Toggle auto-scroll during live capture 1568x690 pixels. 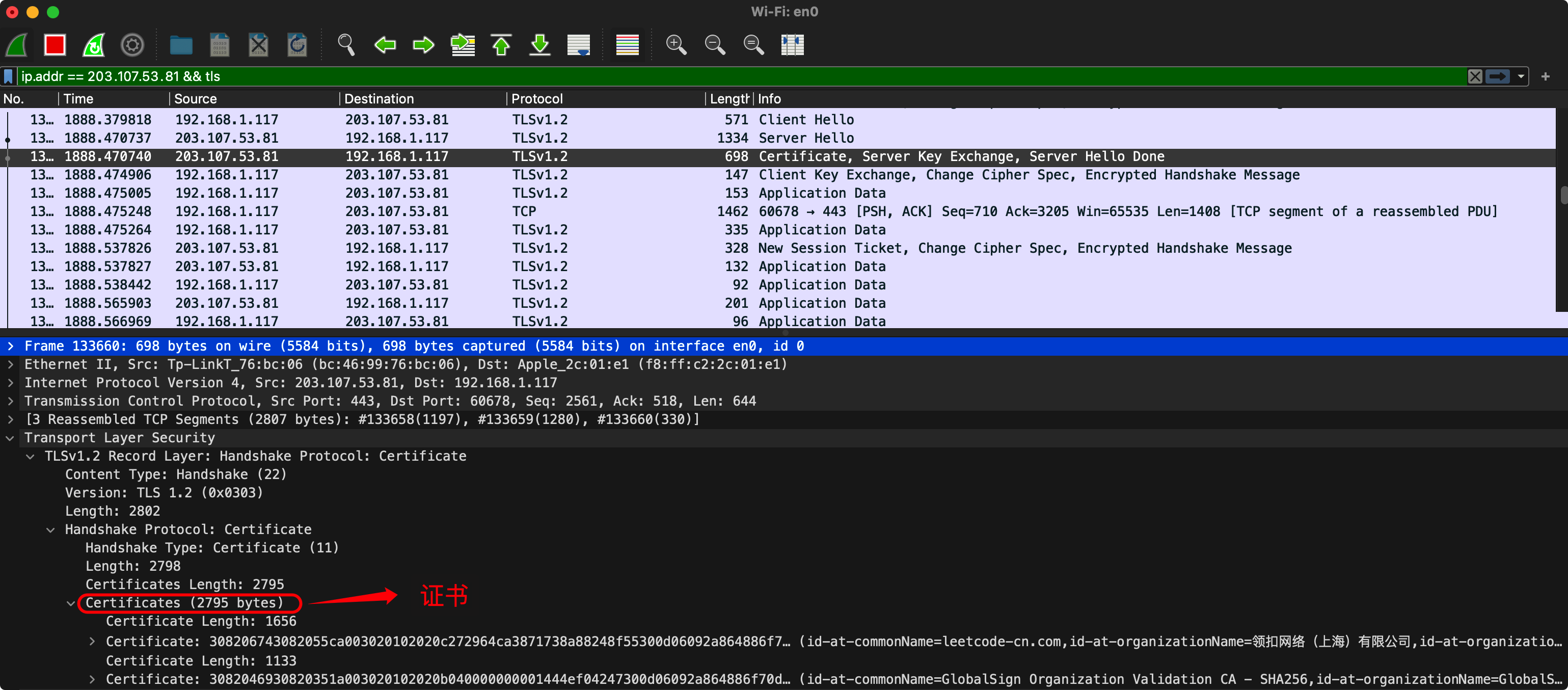578,45
